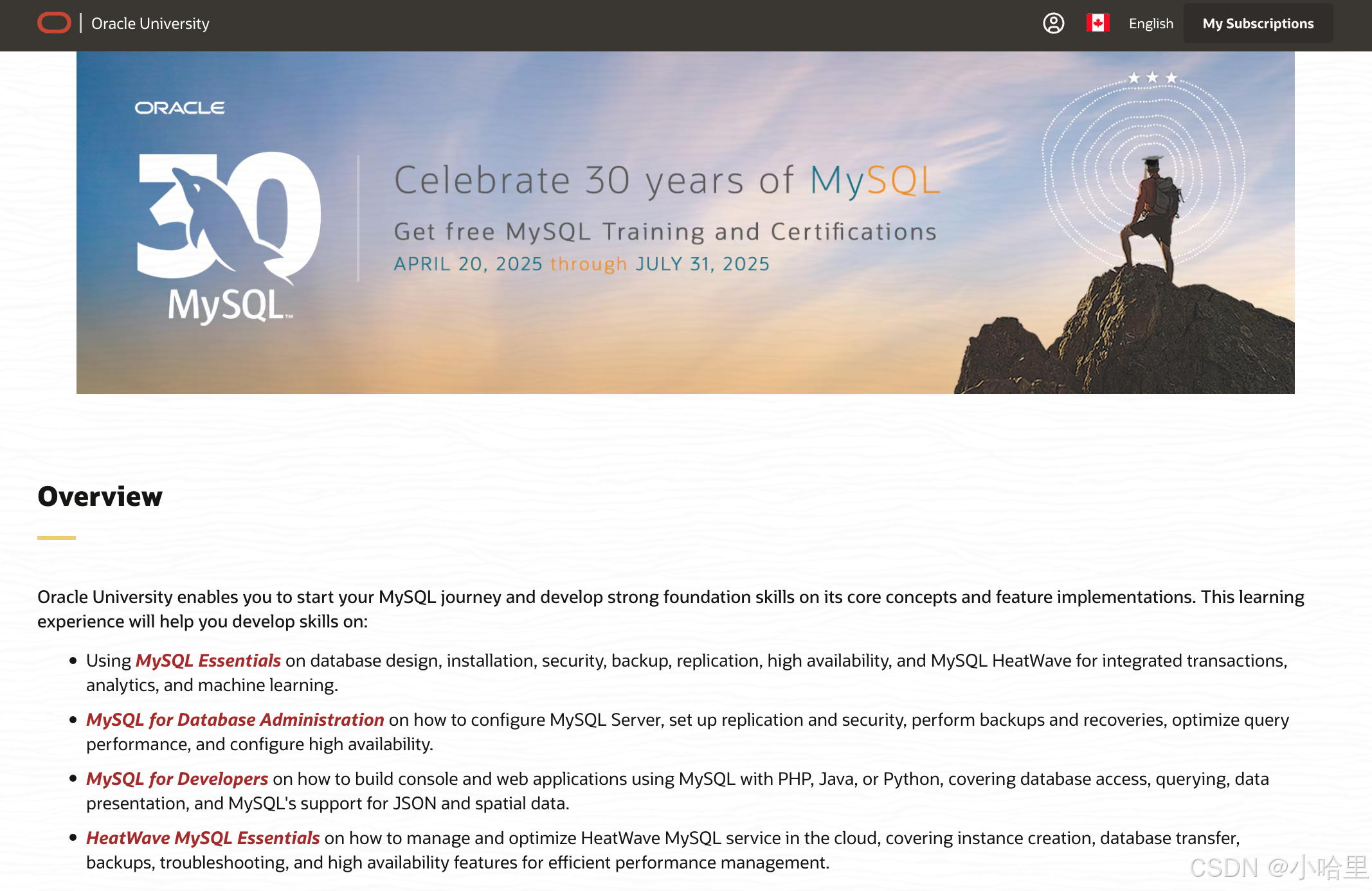Click the red Oracle logo icon

coord(54,23)
